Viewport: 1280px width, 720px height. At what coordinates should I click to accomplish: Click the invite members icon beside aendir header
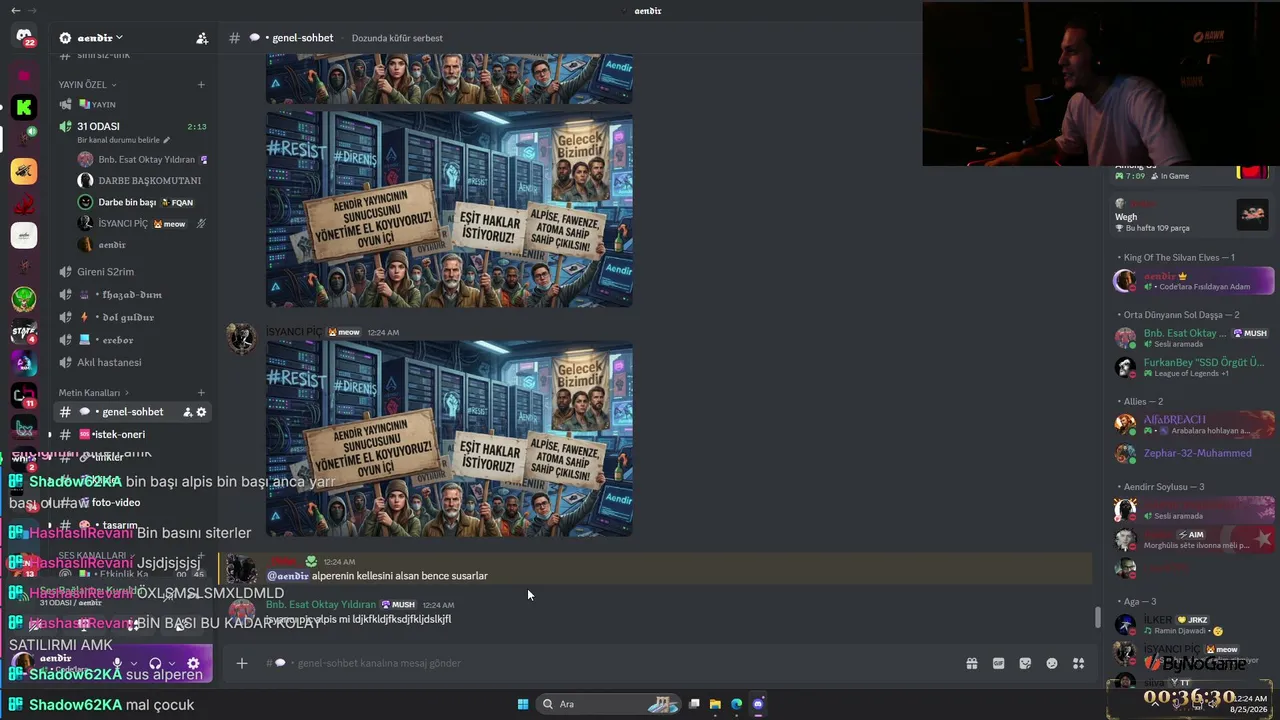(x=202, y=38)
